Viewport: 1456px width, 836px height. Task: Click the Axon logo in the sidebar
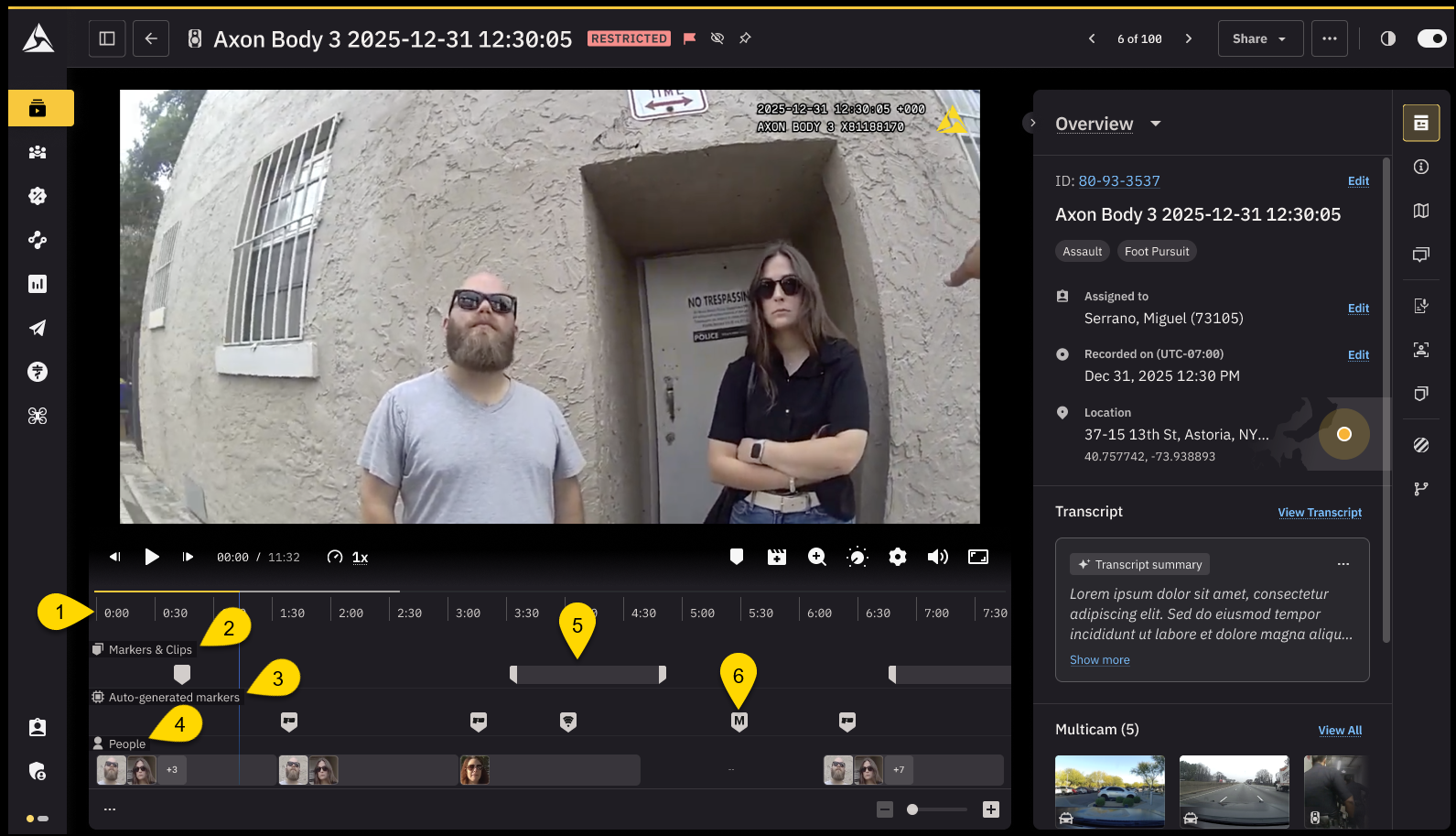pos(38,38)
